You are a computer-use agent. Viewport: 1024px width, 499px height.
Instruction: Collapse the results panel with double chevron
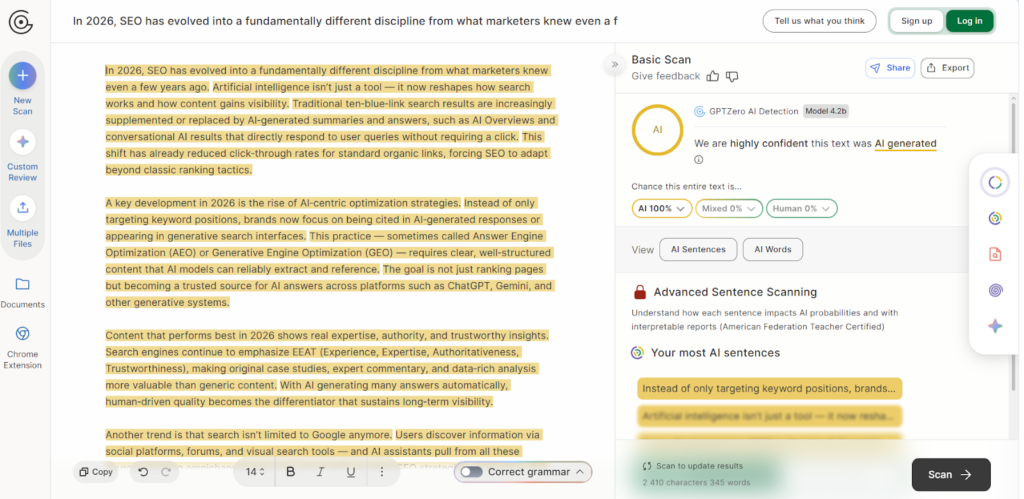(x=615, y=65)
